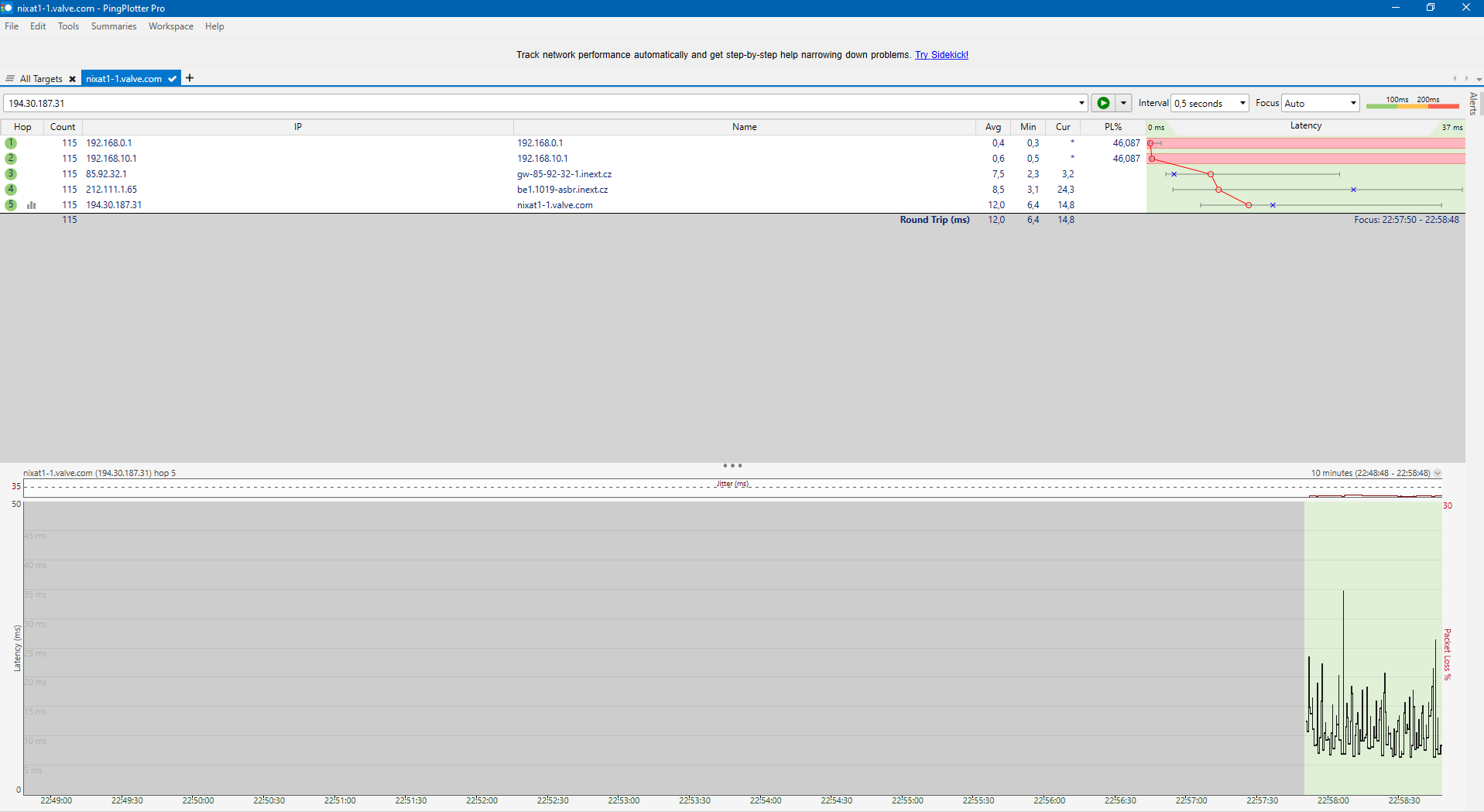The width and height of the screenshot is (1484, 812).
Task: Open the Interval dropdown showing 0,5 seconds
Action: (1209, 103)
